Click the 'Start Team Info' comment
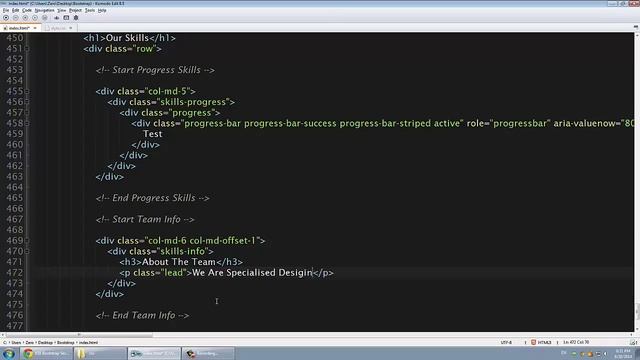Image resolution: width=640 pixels, height=360 pixels. point(145,219)
